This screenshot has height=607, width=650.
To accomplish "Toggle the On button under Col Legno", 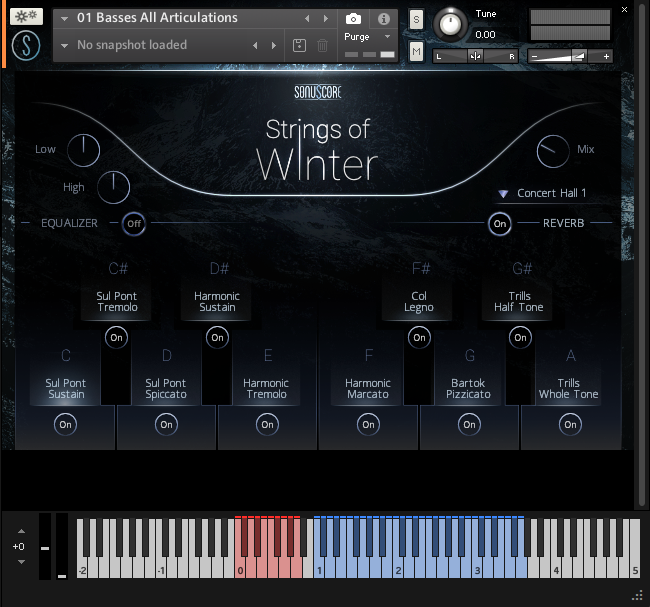I will point(419,337).
